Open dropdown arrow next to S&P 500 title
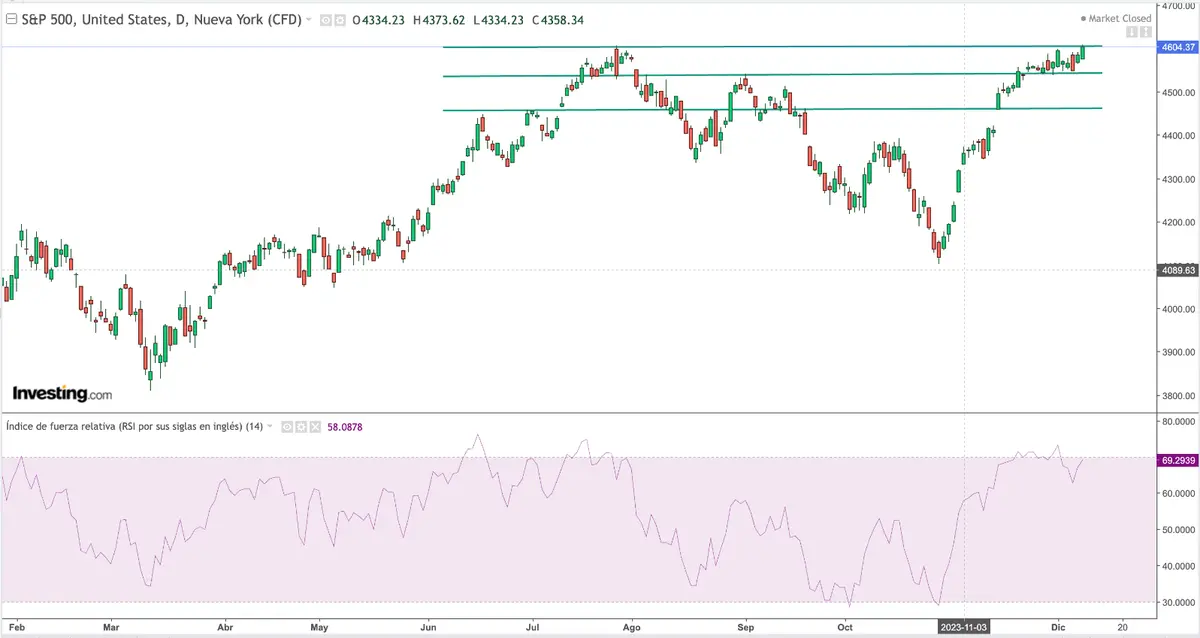The image size is (1200, 638). [309, 20]
